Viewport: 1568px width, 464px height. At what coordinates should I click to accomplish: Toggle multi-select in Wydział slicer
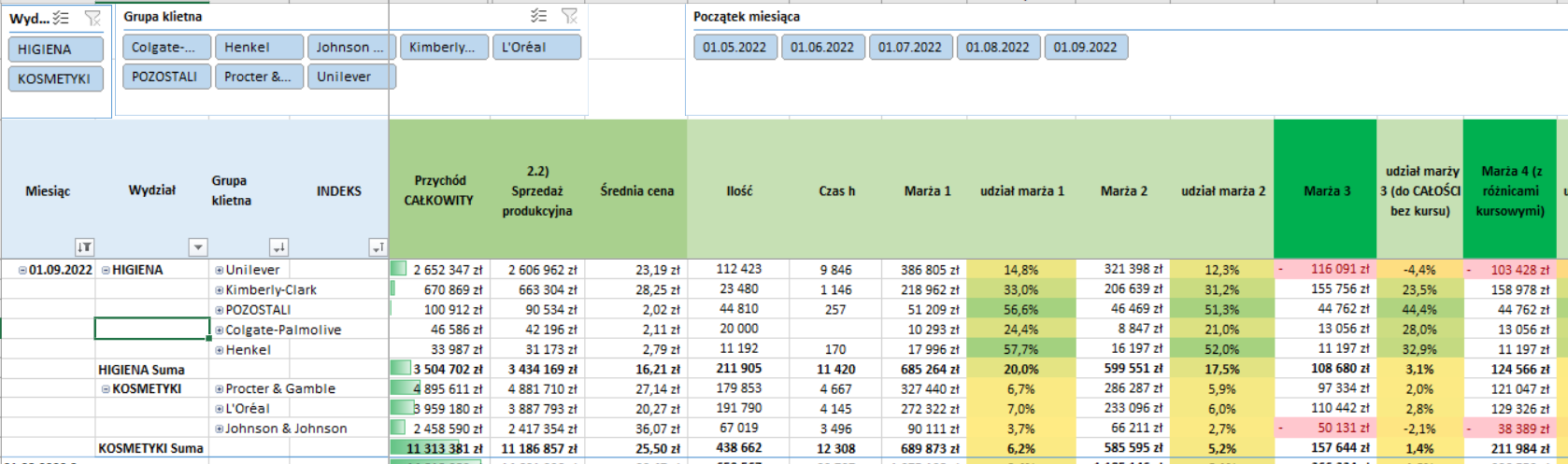(x=61, y=18)
